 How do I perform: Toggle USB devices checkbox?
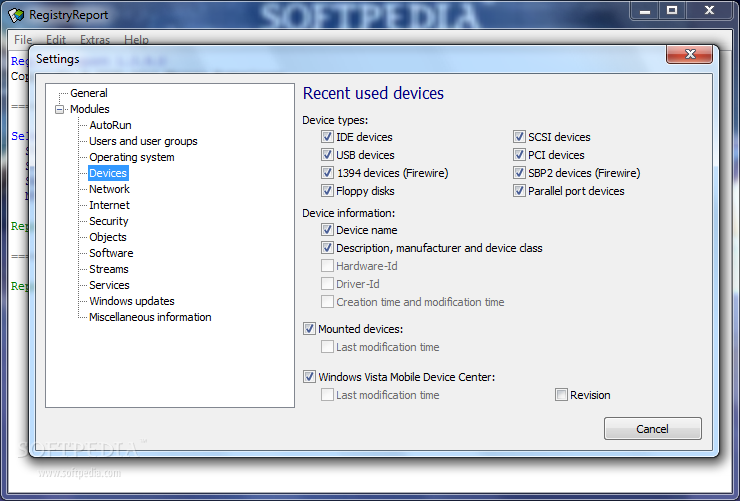click(x=327, y=155)
